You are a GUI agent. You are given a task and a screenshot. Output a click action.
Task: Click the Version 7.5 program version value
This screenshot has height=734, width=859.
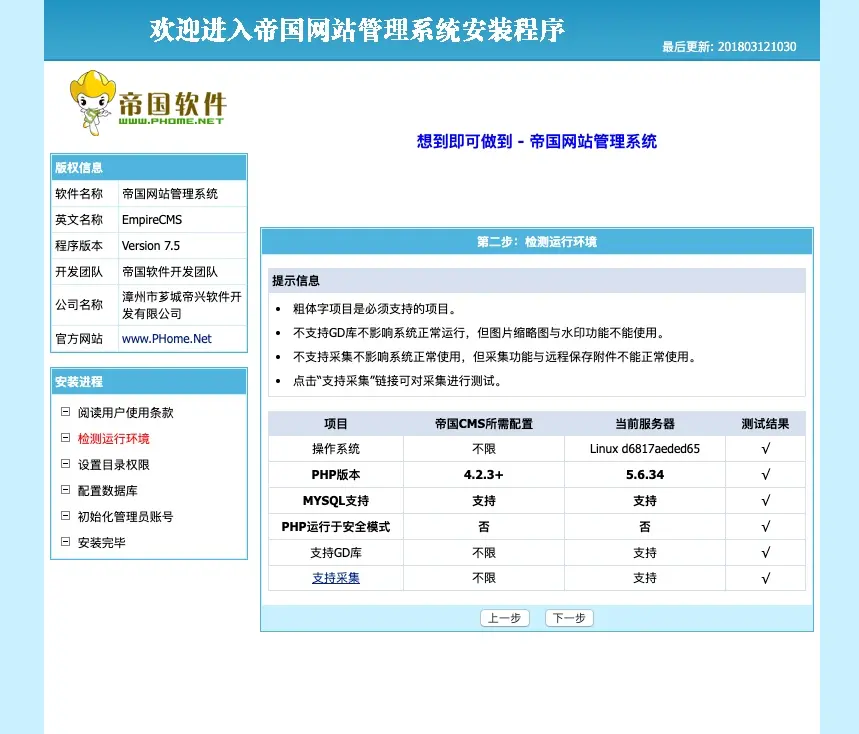click(x=151, y=245)
